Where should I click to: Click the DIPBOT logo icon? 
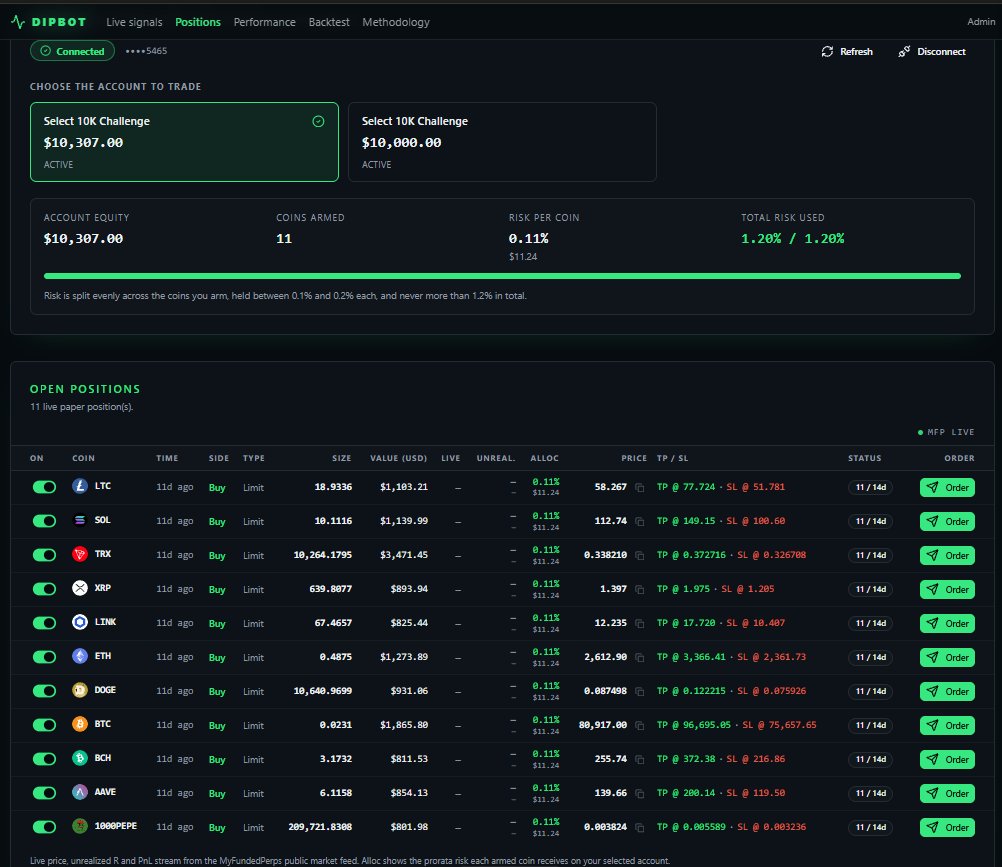pyautogui.click(x=18, y=22)
